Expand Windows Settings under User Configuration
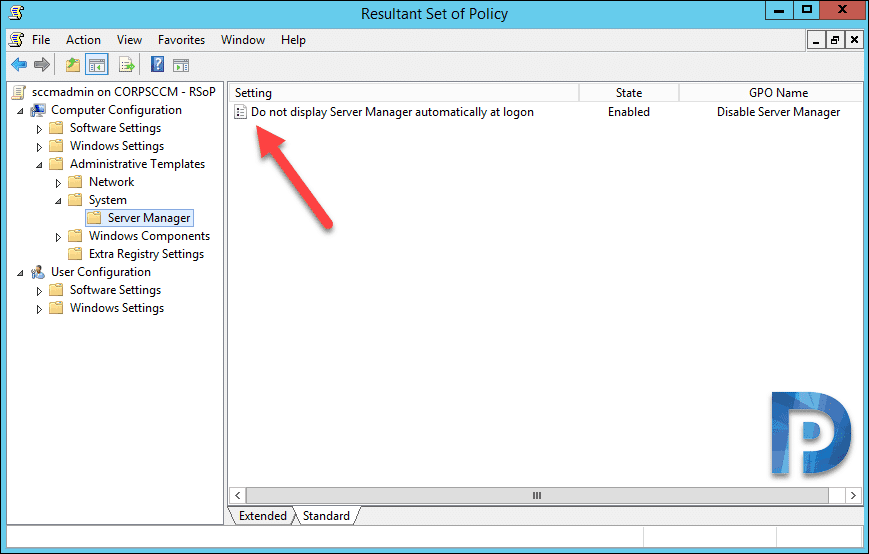Screen dimensions: 869x554 pyautogui.click(x=39, y=309)
